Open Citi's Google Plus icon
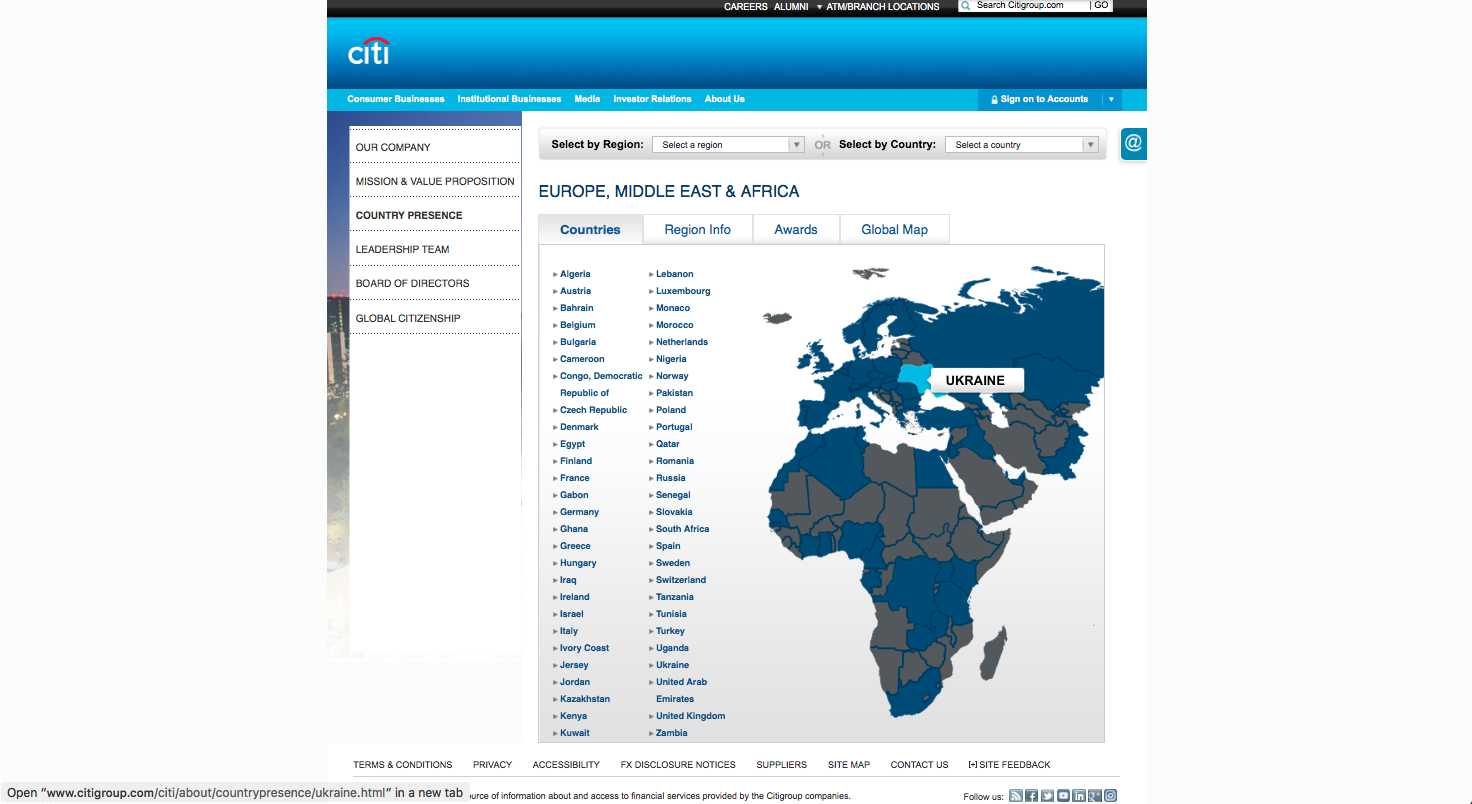The height and width of the screenshot is (804, 1472). 1095,796
